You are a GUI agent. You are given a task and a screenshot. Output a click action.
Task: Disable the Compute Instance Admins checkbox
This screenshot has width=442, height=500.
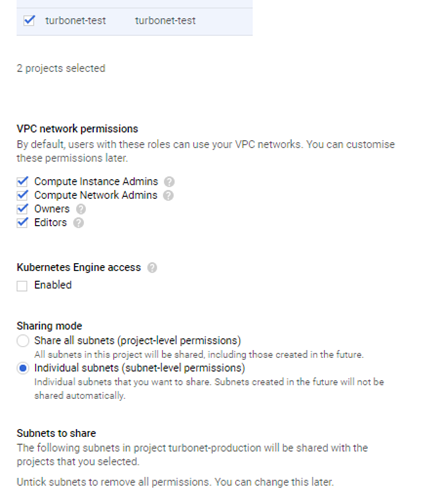[x=22, y=181]
